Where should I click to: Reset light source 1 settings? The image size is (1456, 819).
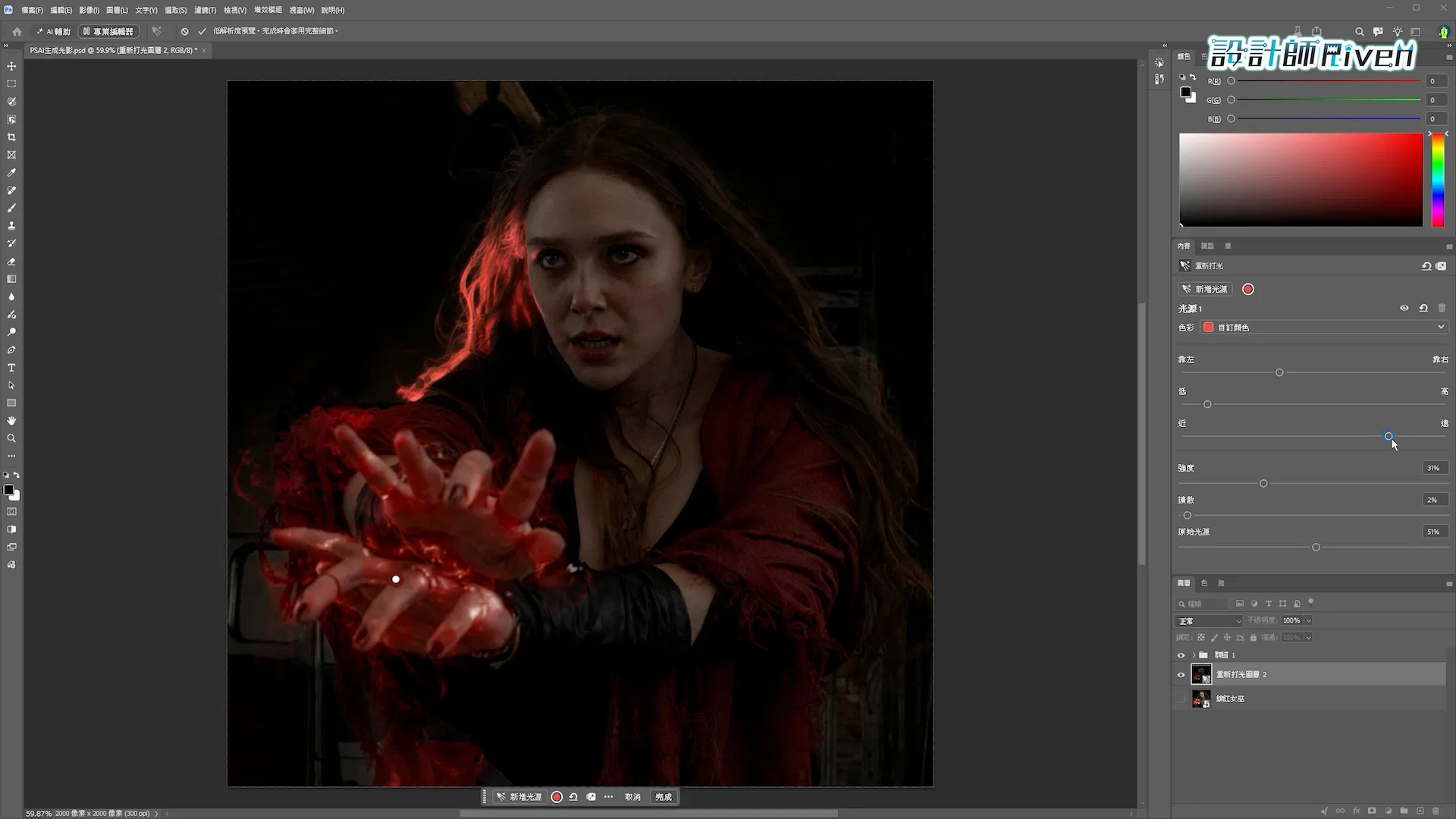click(1423, 309)
